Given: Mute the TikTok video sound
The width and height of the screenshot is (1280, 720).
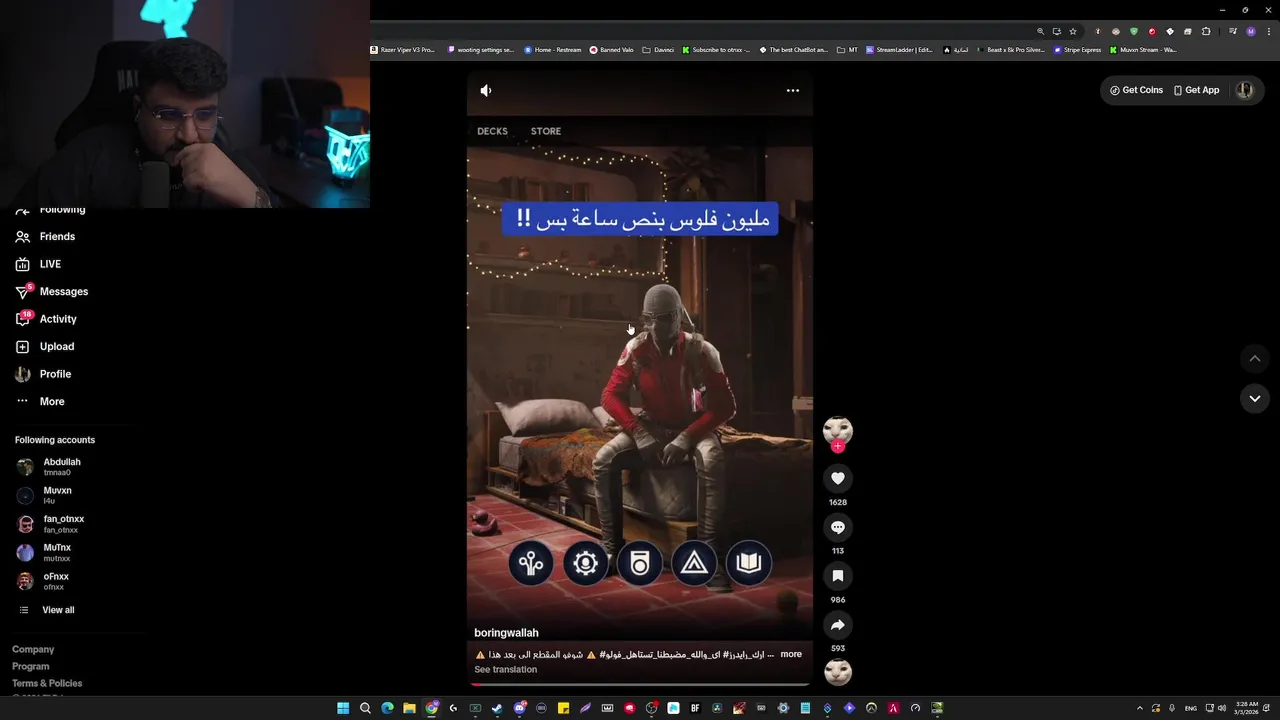Looking at the screenshot, I should pyautogui.click(x=486, y=90).
